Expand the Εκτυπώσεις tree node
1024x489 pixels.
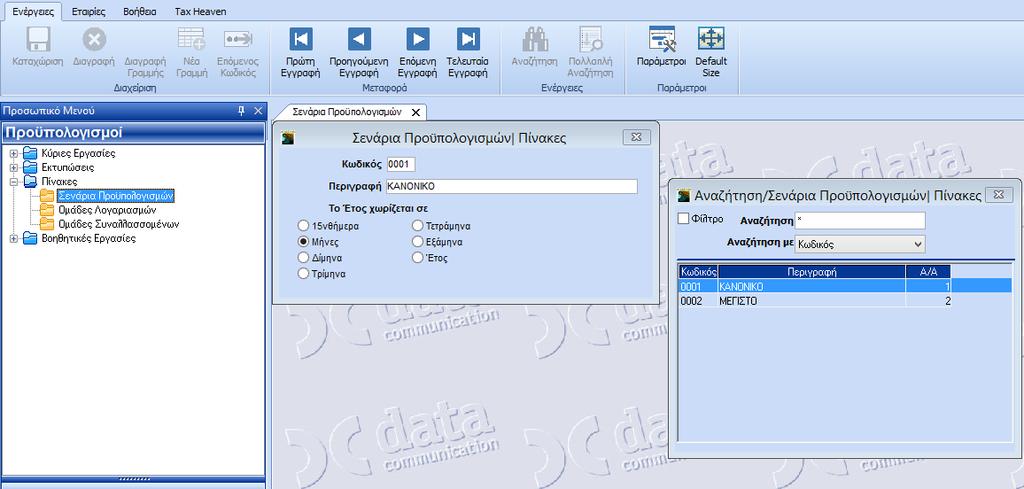(x=14, y=168)
